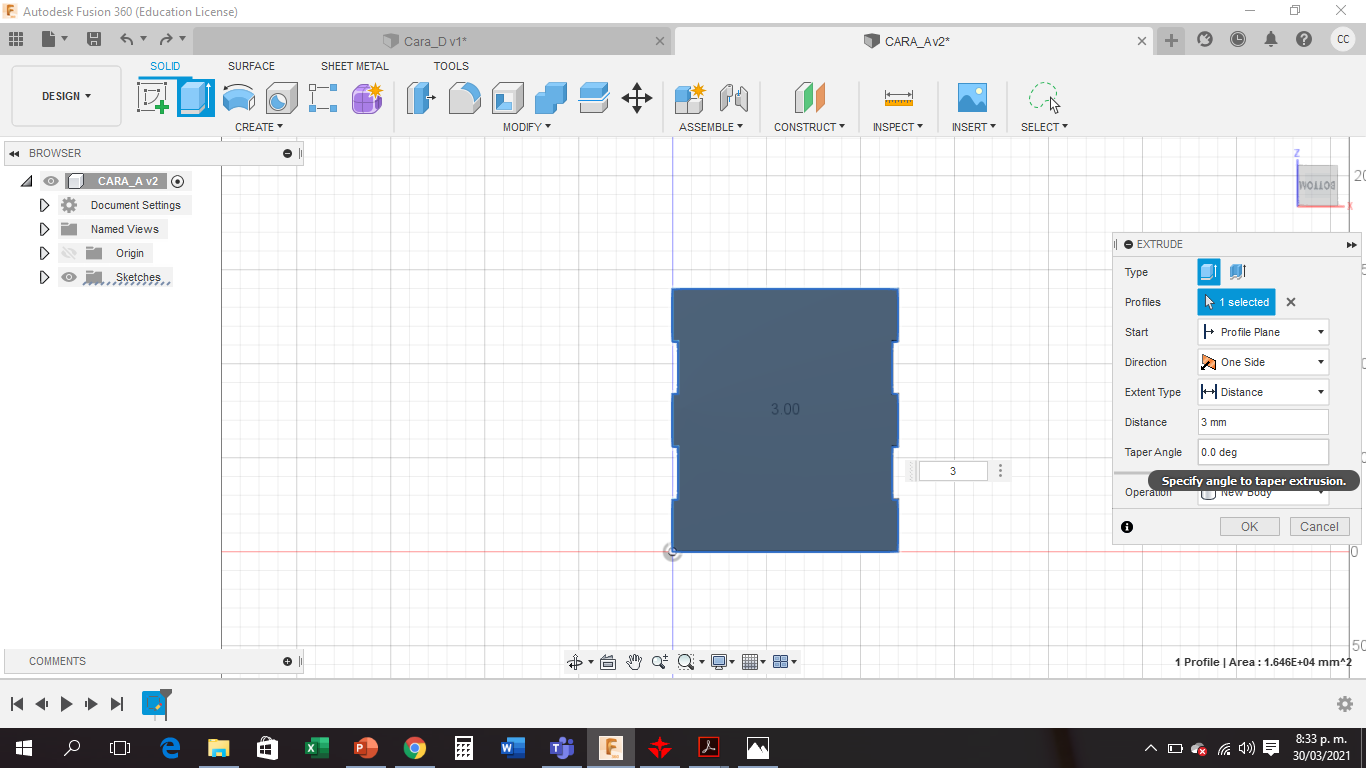Open the Start Profile Plane dropdown
Image resolution: width=1366 pixels, height=768 pixels.
pyautogui.click(x=1263, y=332)
